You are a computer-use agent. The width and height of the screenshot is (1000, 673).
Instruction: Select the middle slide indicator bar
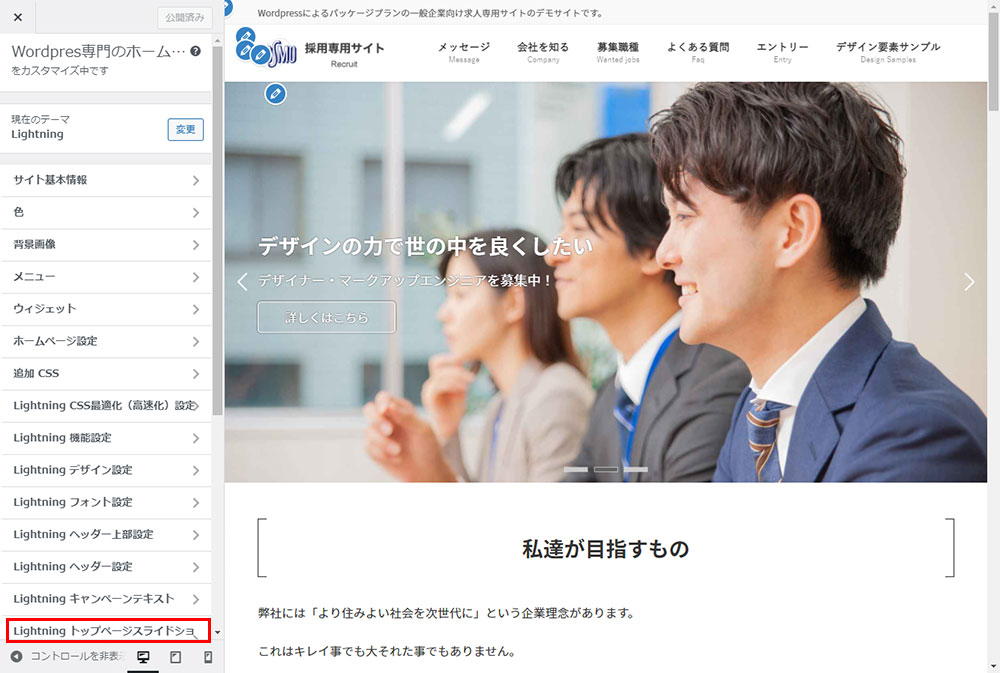click(x=606, y=469)
